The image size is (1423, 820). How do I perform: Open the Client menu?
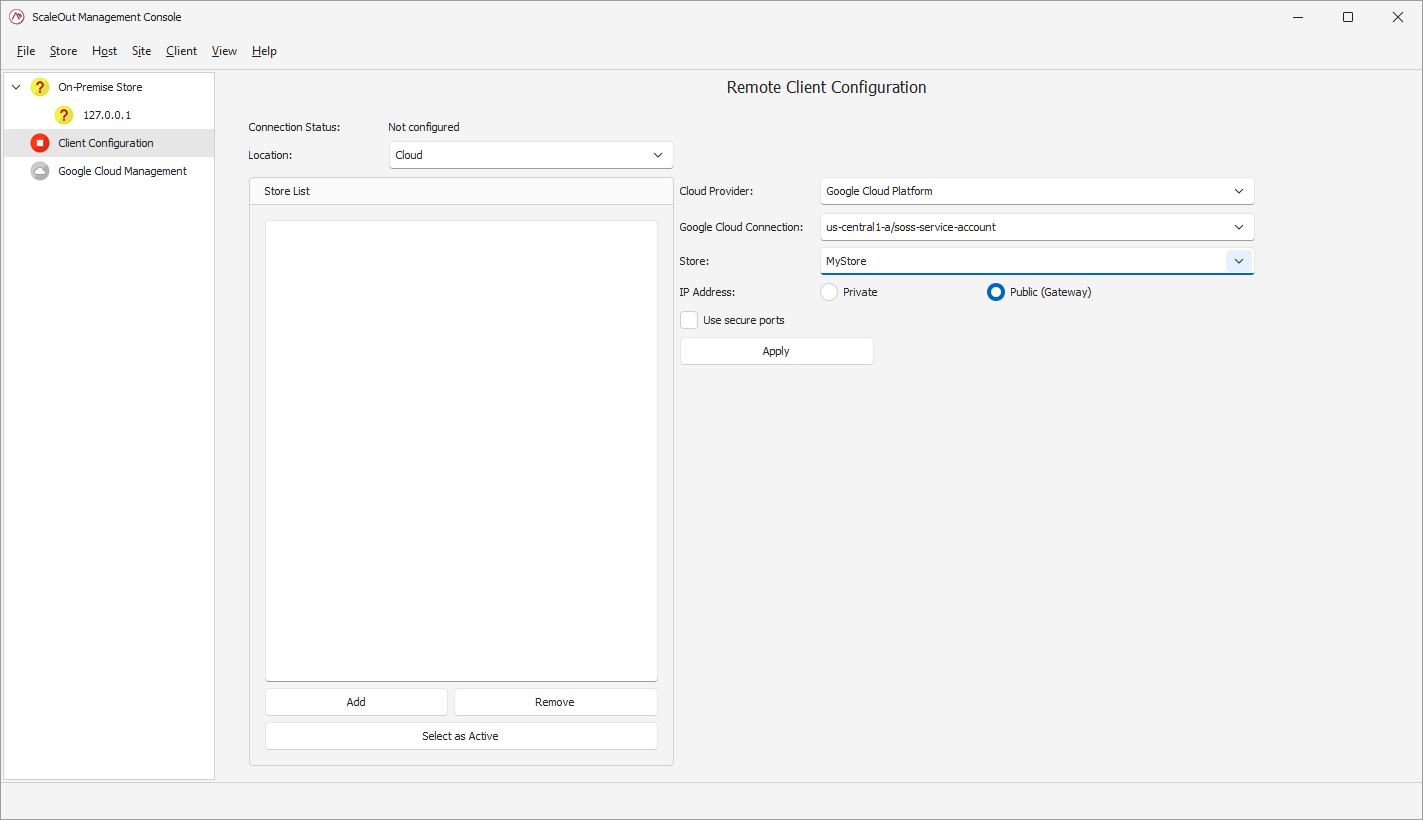pos(181,51)
